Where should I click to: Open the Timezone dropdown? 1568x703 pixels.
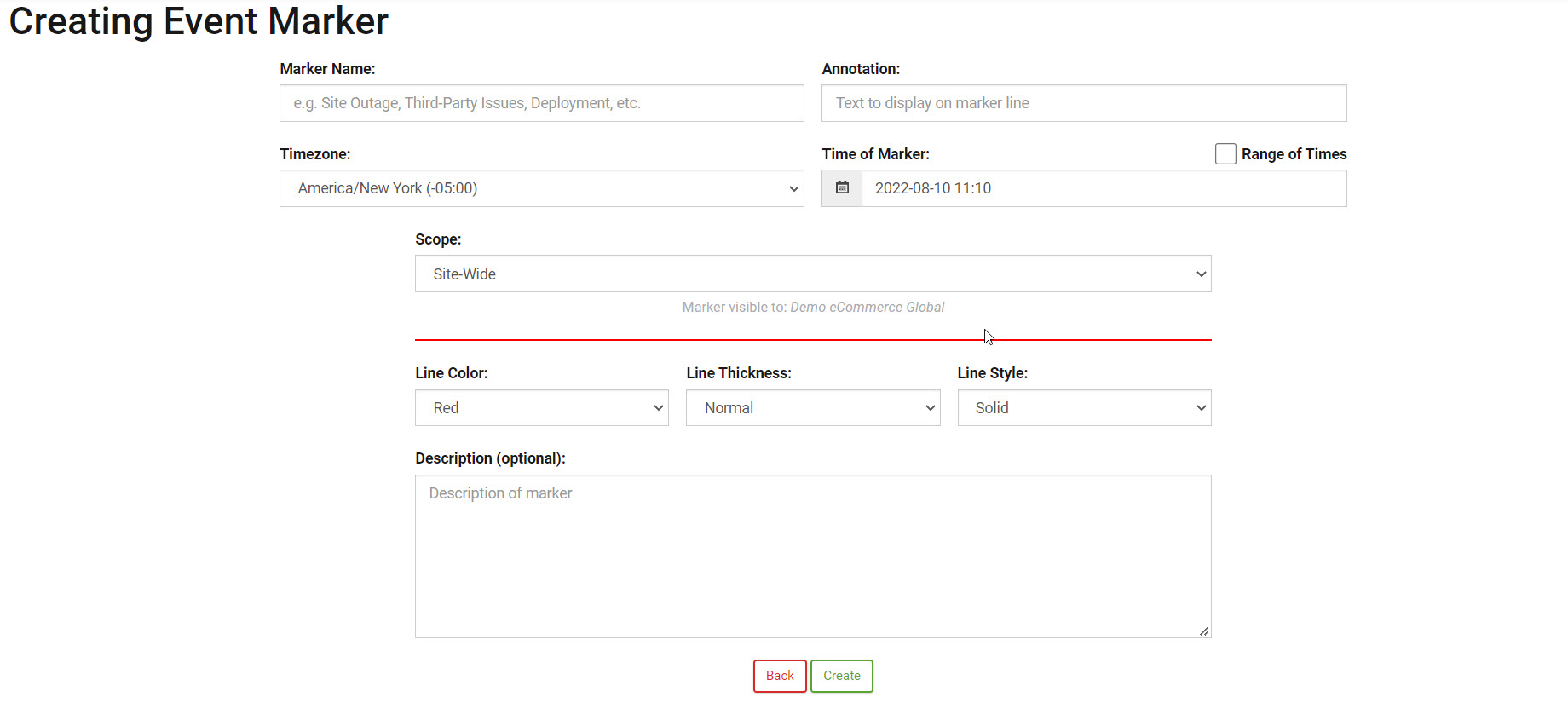click(542, 188)
